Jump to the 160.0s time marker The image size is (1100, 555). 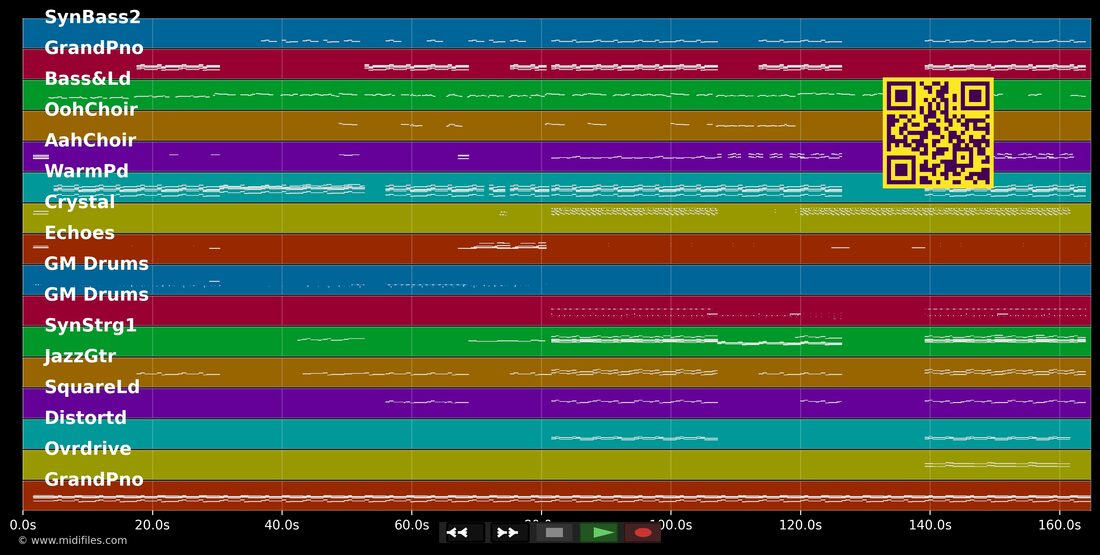coord(1060,525)
